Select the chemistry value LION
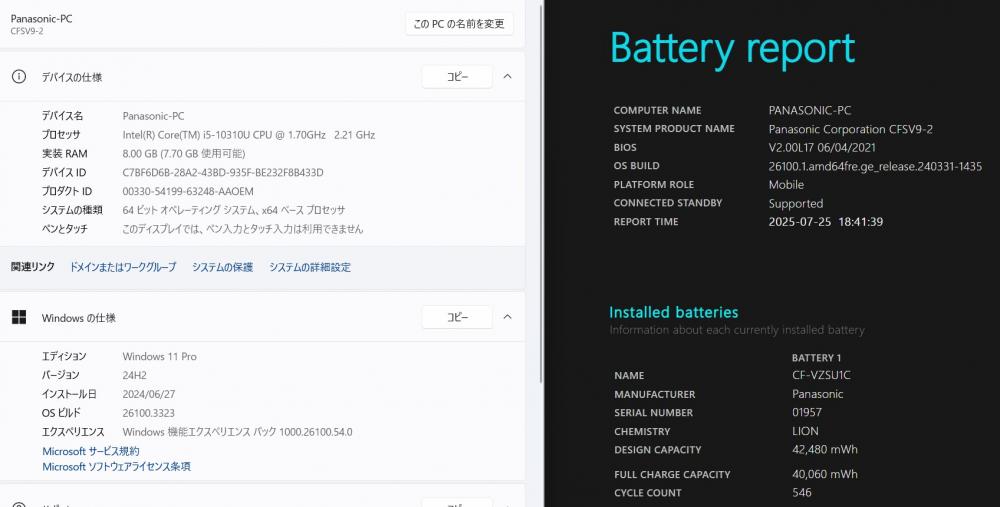The image size is (1000, 507). (805, 431)
